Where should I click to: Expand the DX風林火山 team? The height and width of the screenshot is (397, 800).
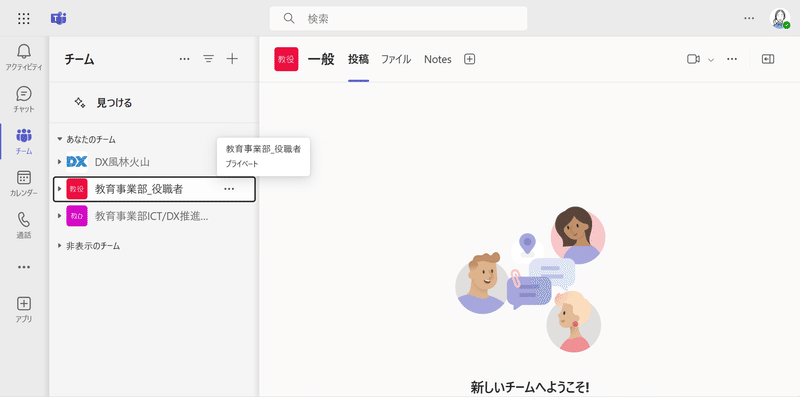(x=60, y=162)
